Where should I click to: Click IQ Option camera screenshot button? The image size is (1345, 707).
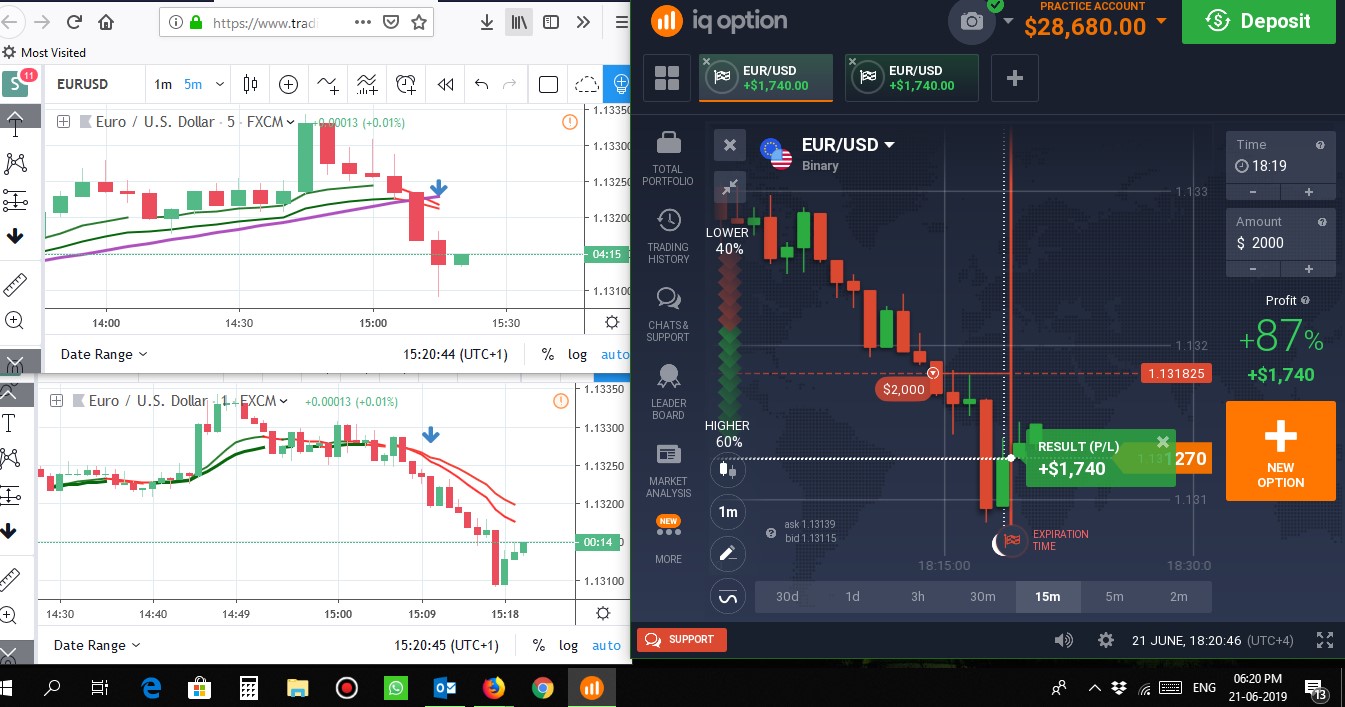(971, 21)
